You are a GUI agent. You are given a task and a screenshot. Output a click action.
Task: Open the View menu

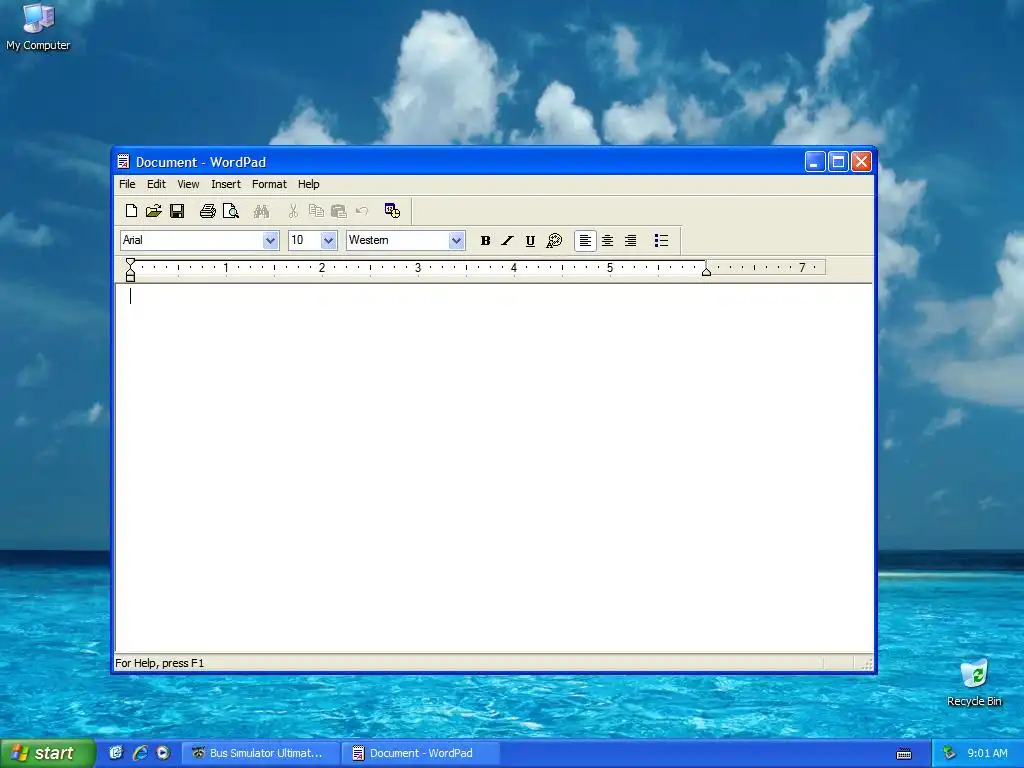(188, 184)
